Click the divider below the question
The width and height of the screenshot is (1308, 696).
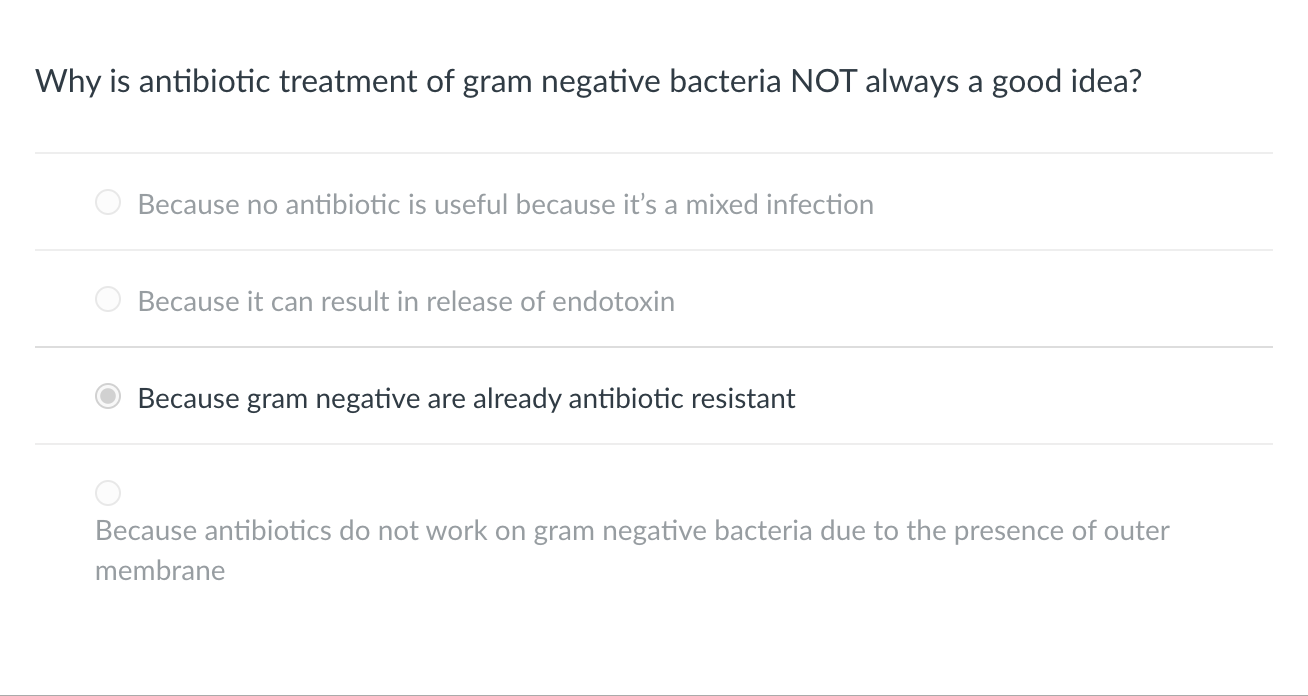(654, 152)
